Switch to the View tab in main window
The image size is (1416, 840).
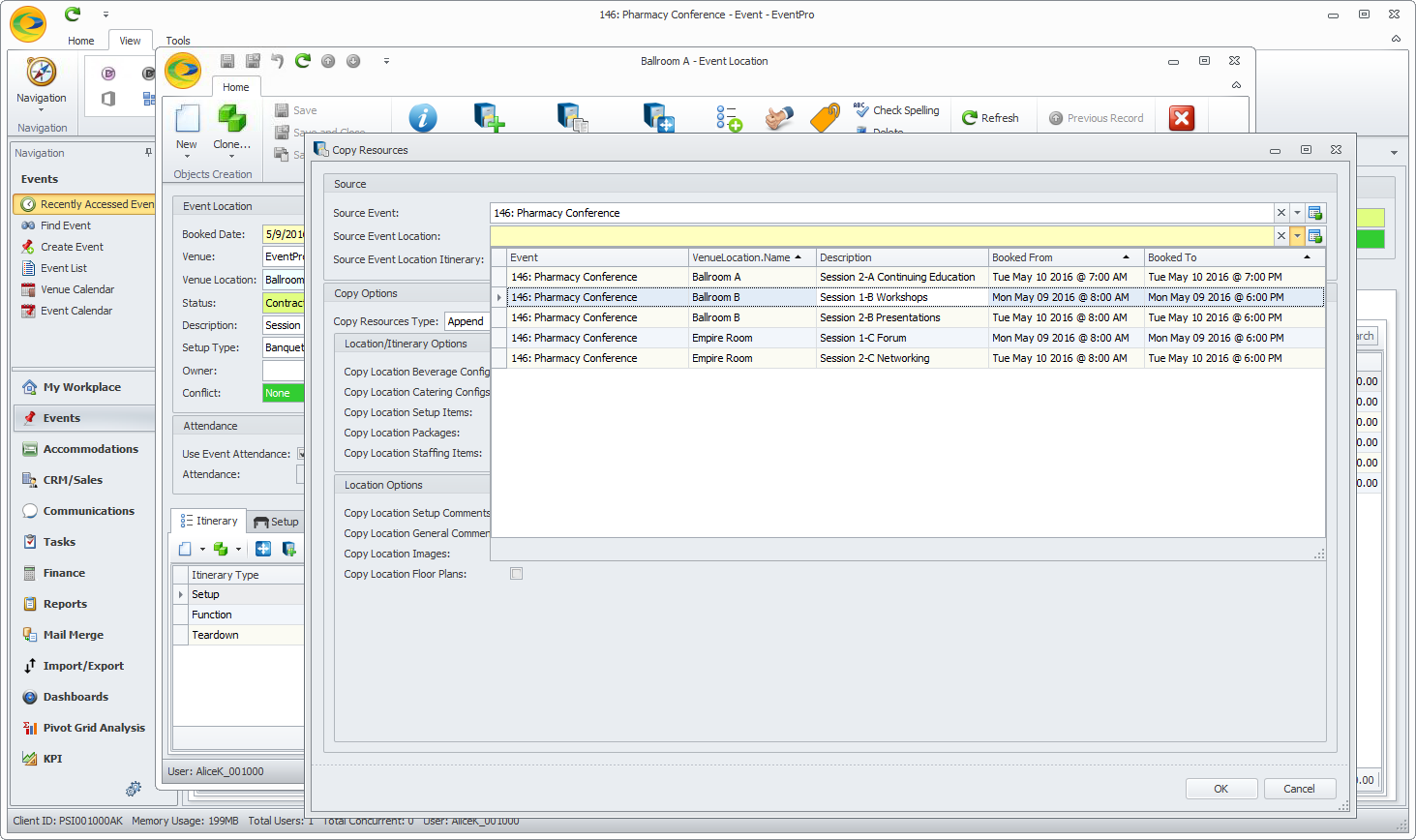pyautogui.click(x=130, y=41)
